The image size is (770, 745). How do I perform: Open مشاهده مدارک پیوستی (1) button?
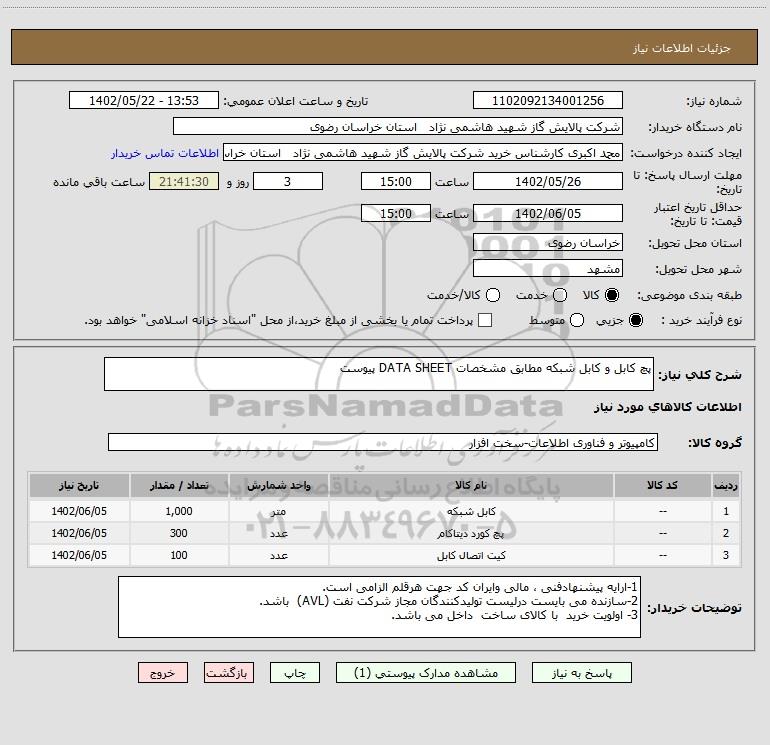[426, 673]
